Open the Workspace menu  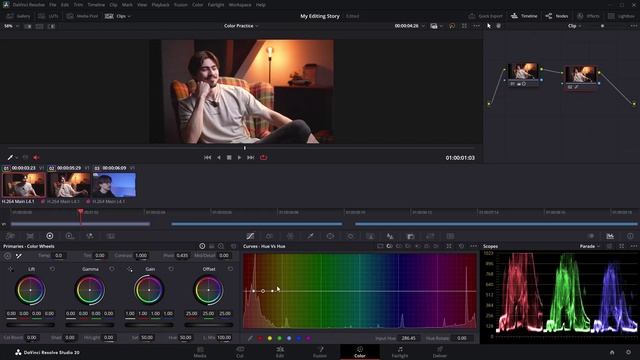(x=240, y=5)
